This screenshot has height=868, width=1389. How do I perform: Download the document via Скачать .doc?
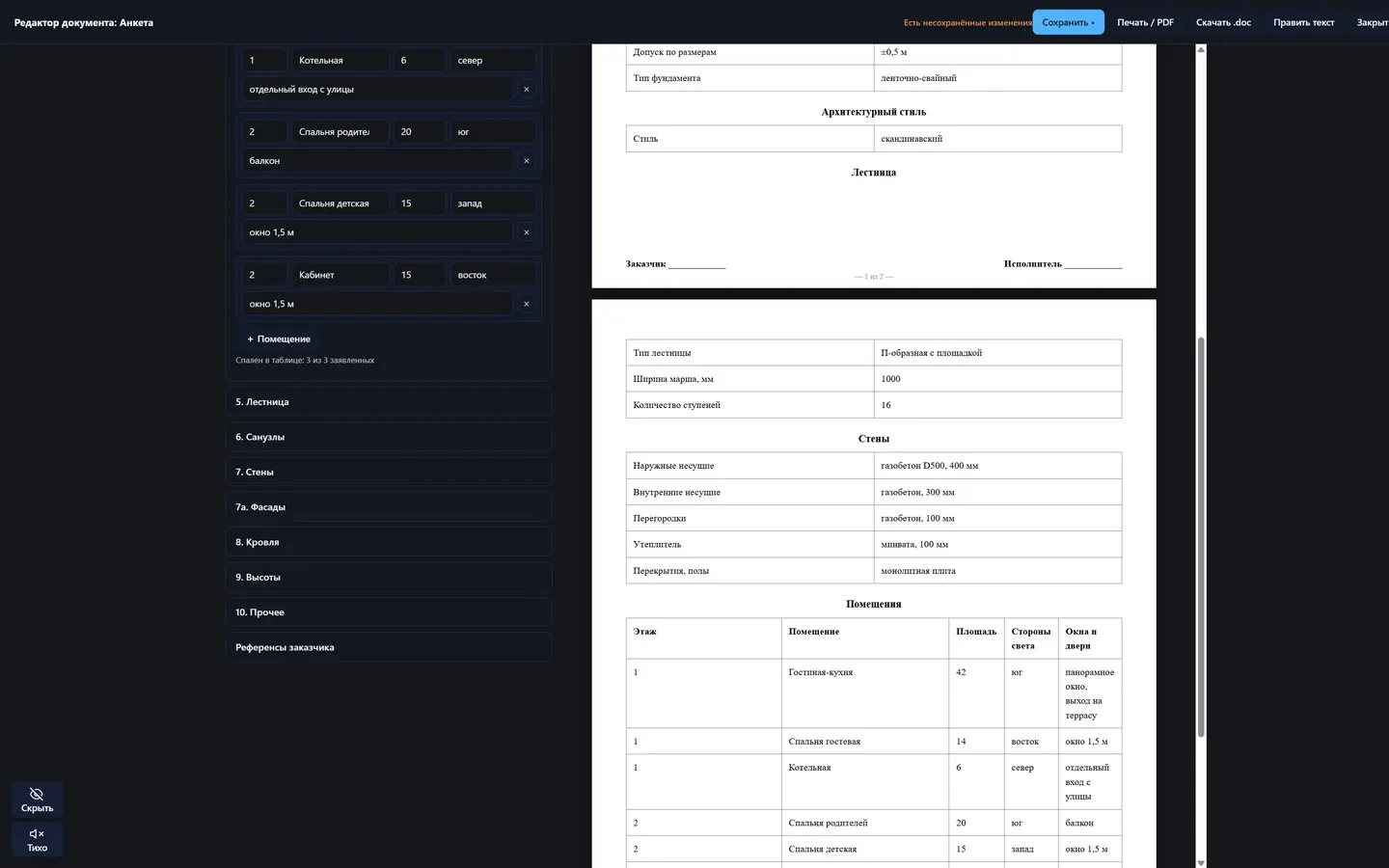(1223, 22)
